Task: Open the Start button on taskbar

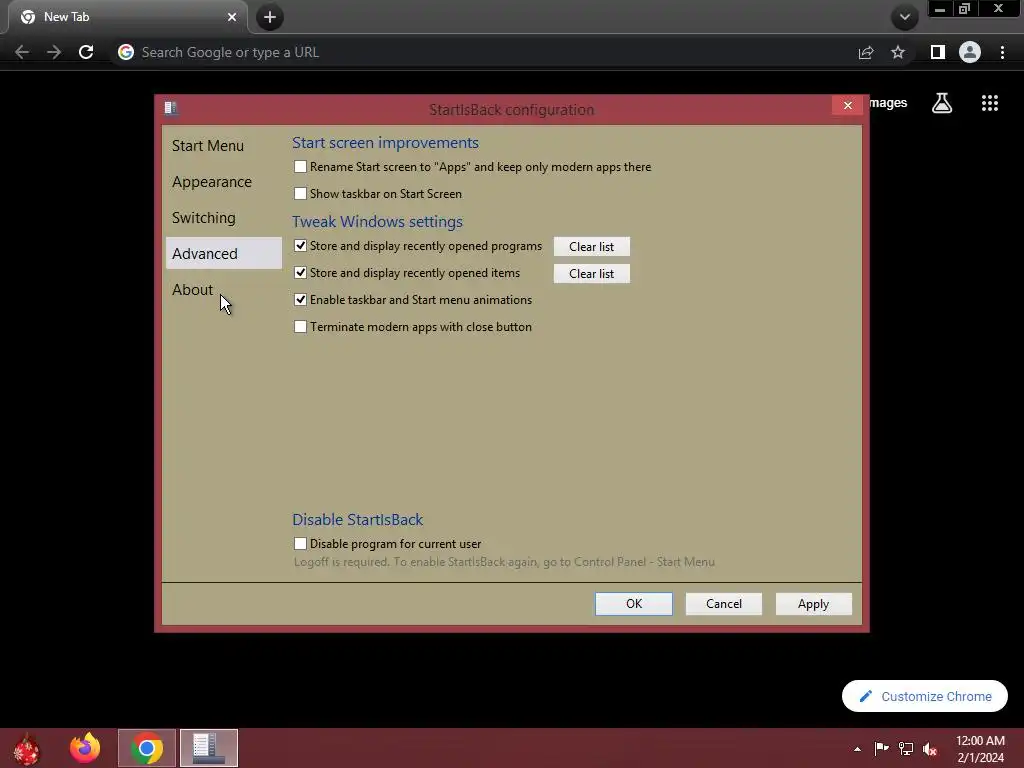Action: click(26, 748)
